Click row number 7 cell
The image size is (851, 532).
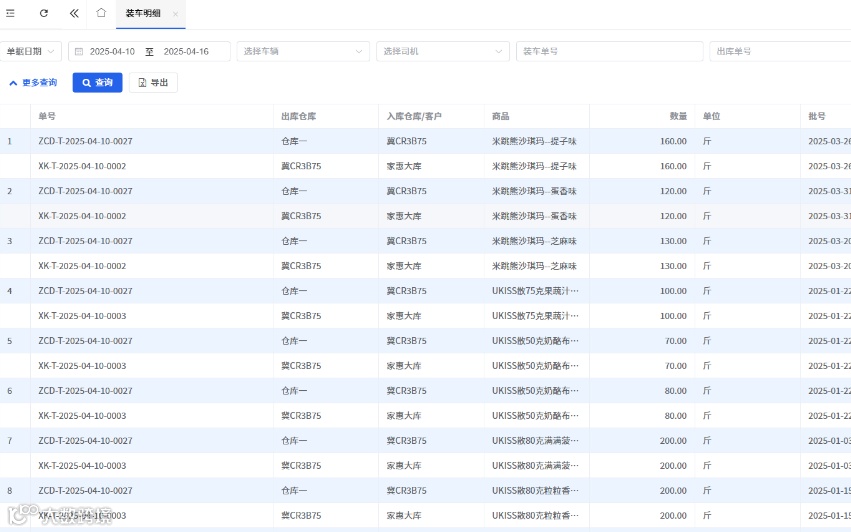9,441
